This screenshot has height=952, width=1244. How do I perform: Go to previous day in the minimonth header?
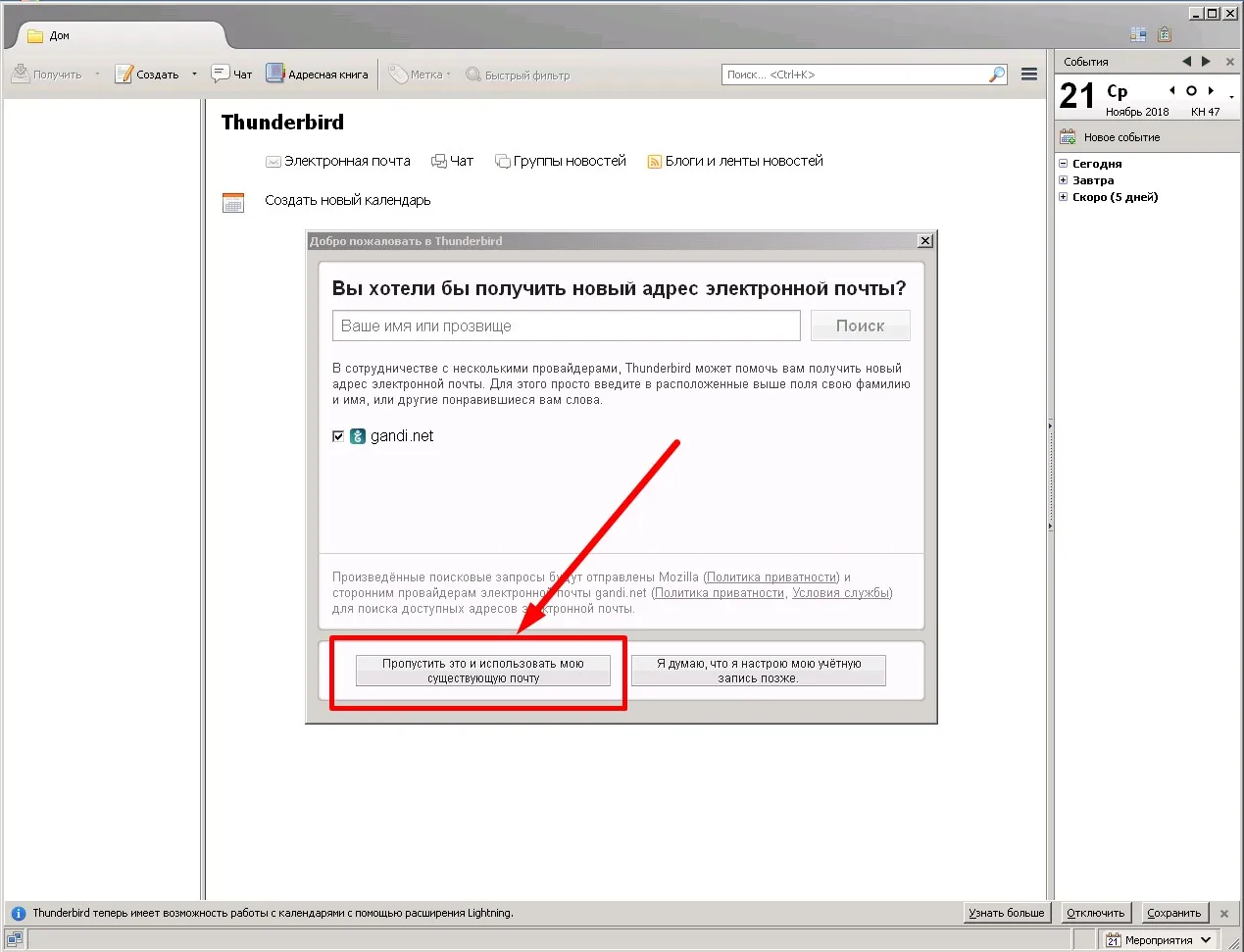click(x=1172, y=90)
